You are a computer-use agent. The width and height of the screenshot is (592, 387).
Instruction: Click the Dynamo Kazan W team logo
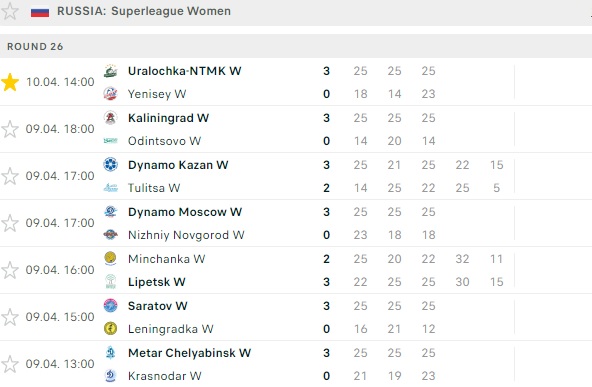[110, 165]
